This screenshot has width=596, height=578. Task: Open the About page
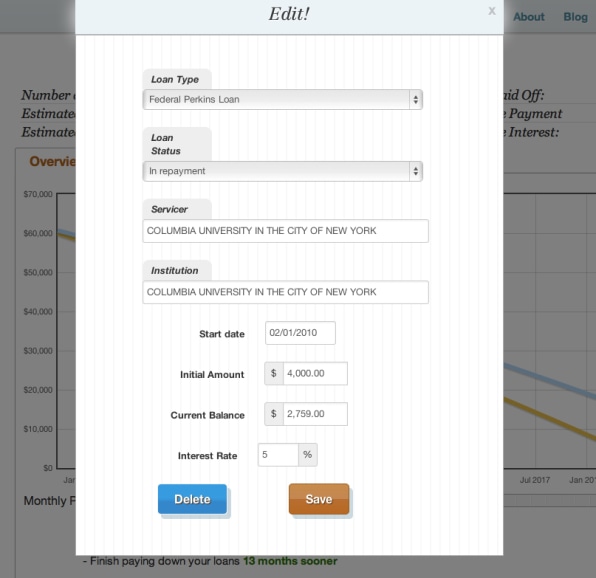529,17
